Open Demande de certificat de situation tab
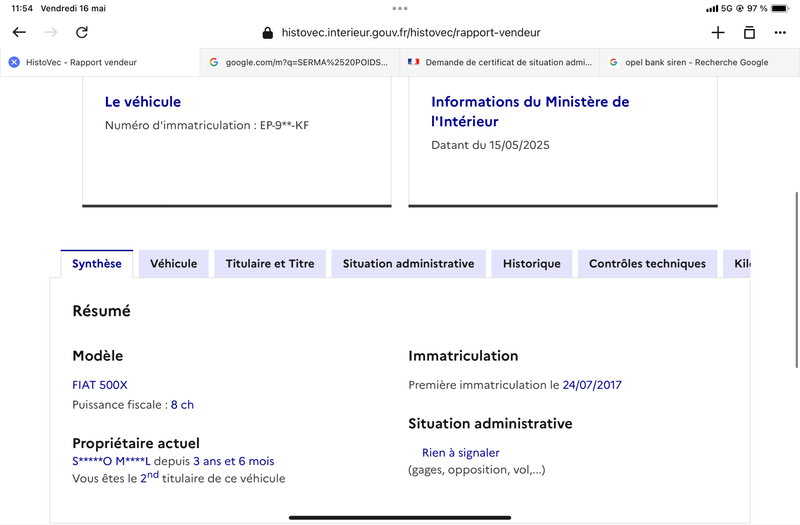This screenshot has height=525, width=800. 500,62
